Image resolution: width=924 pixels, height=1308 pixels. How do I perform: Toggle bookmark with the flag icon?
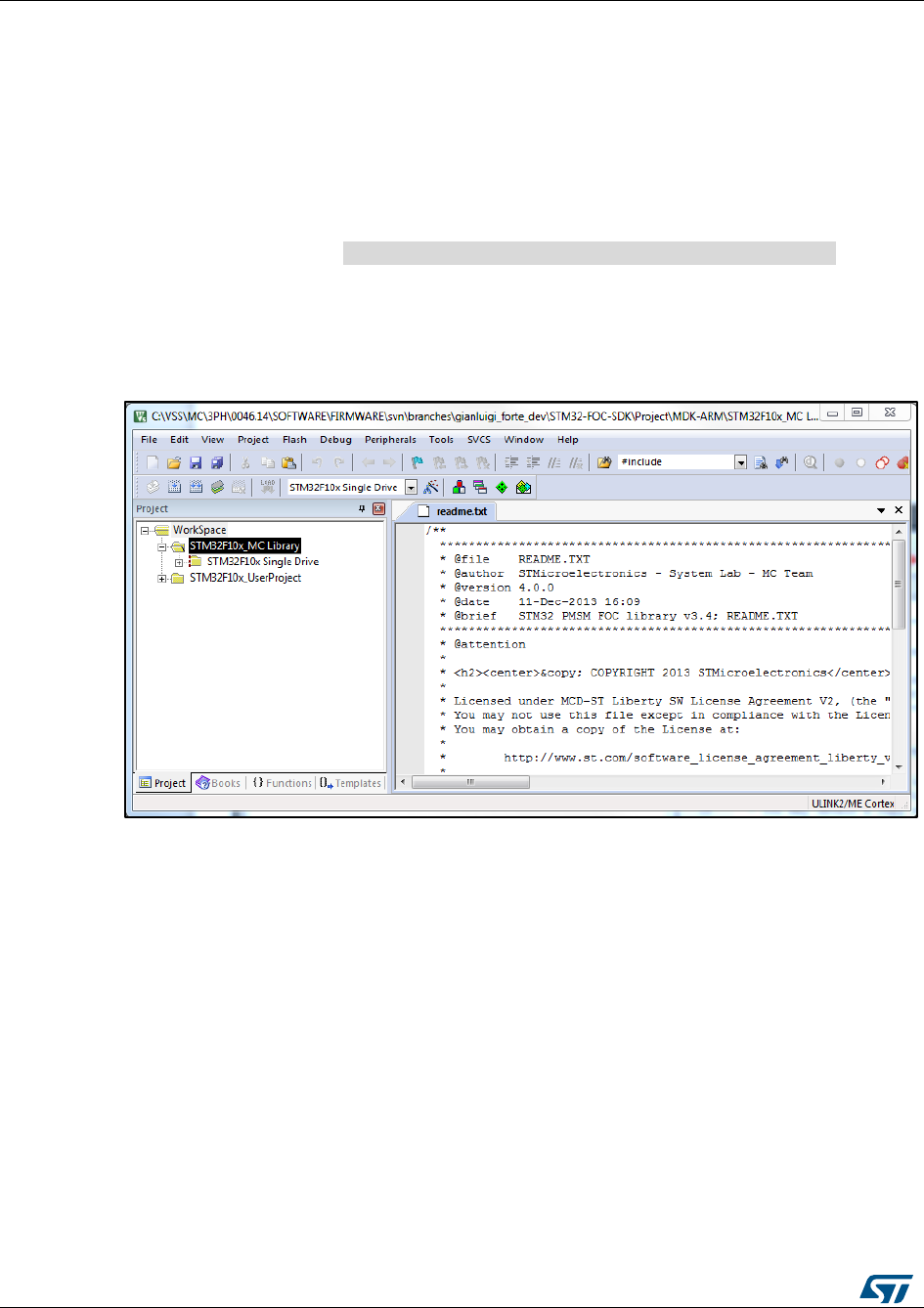click(418, 462)
